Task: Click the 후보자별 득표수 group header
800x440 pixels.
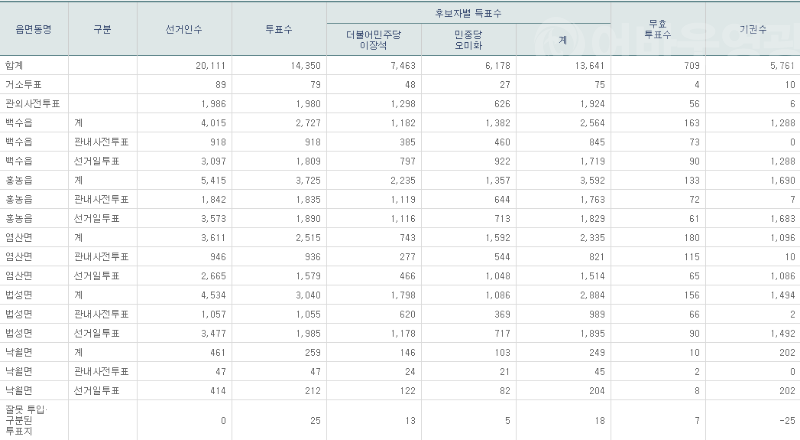Action: pyautogui.click(x=470, y=12)
